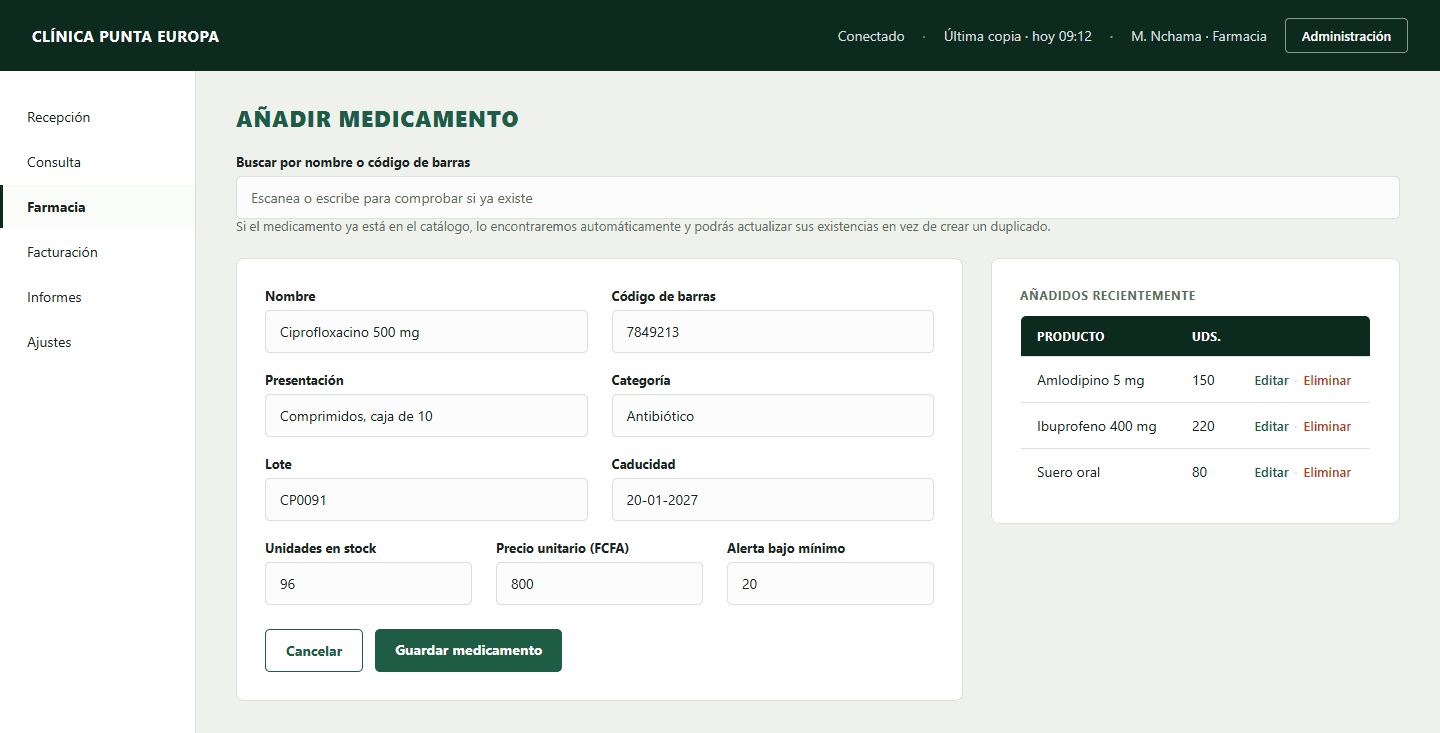
Task: Click the Categoría field showing Antibiótico
Action: [x=773, y=416]
